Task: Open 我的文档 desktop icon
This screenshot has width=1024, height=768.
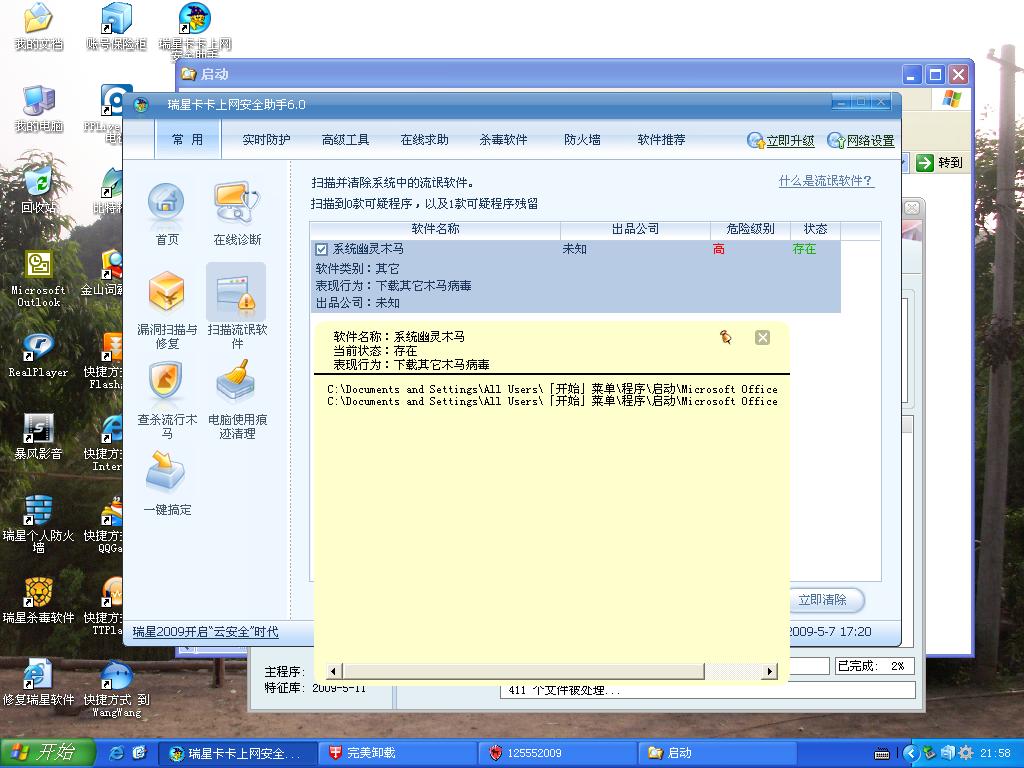Action: pos(39,27)
